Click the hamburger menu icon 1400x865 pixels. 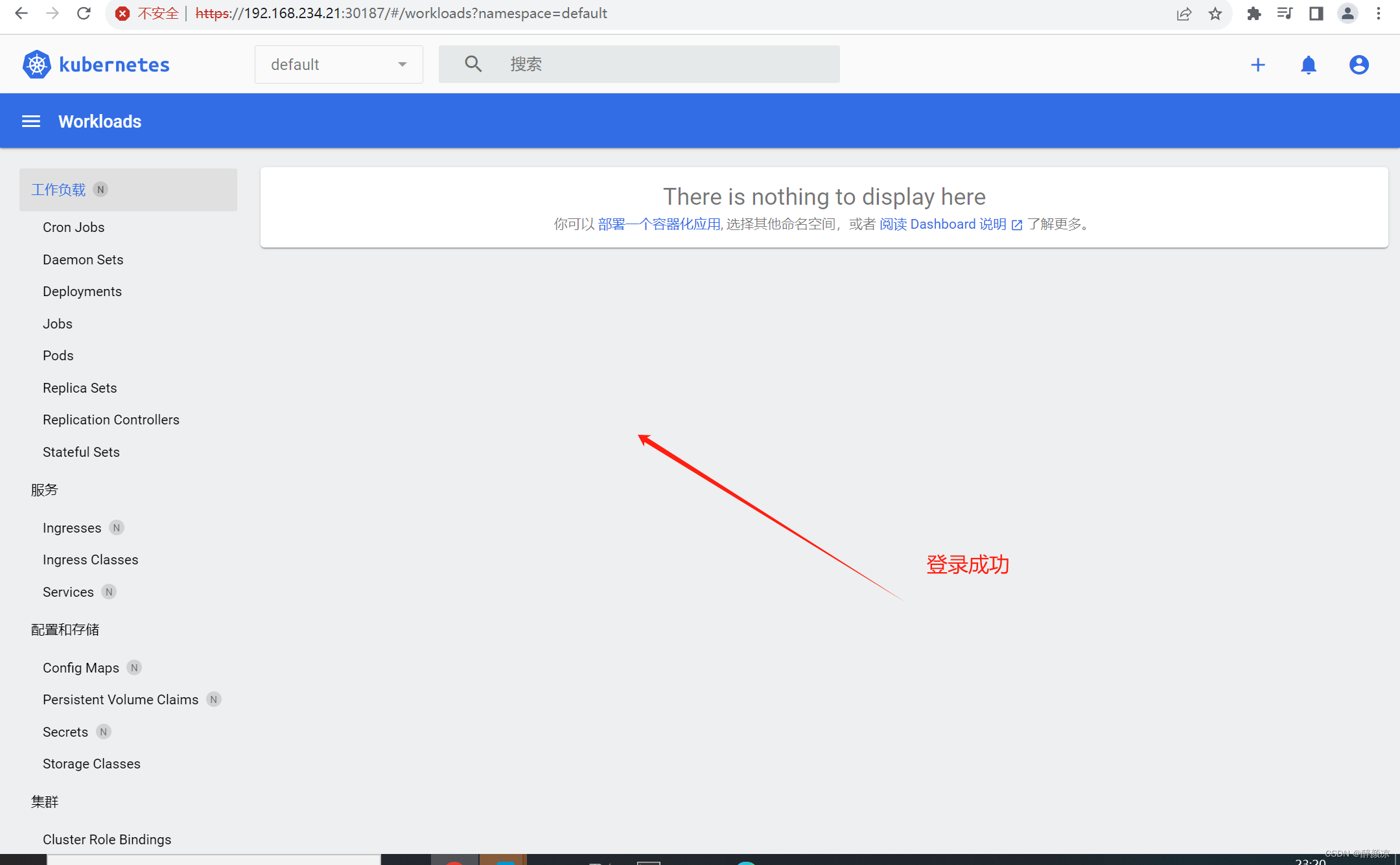29,121
